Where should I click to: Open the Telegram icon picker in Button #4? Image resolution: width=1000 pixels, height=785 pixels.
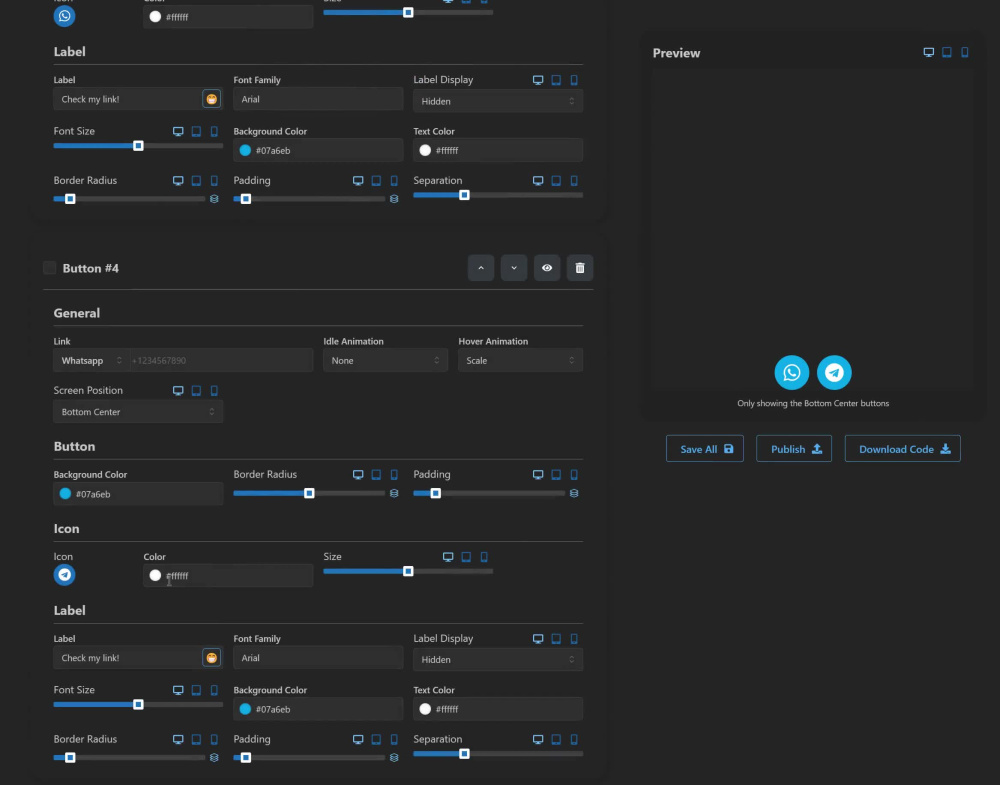click(x=64, y=575)
